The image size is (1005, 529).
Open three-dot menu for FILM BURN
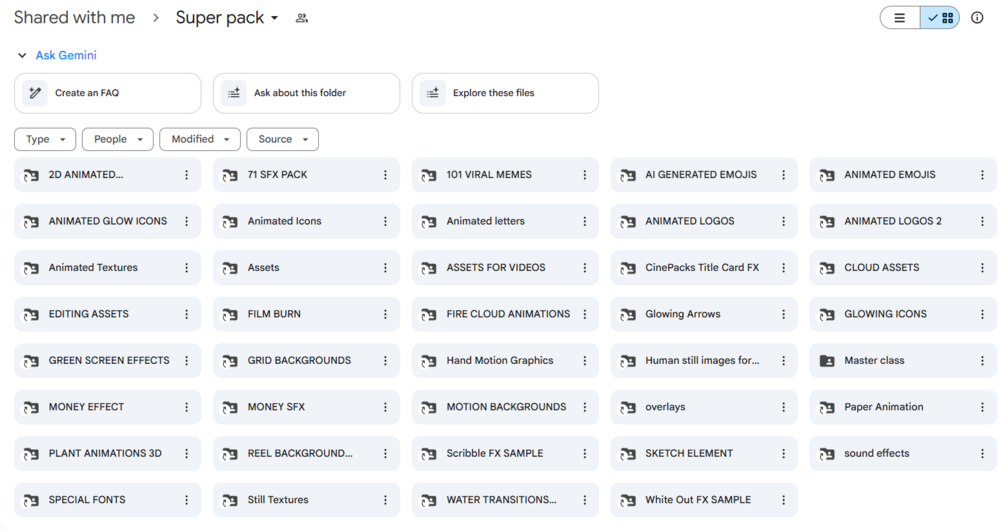(385, 314)
